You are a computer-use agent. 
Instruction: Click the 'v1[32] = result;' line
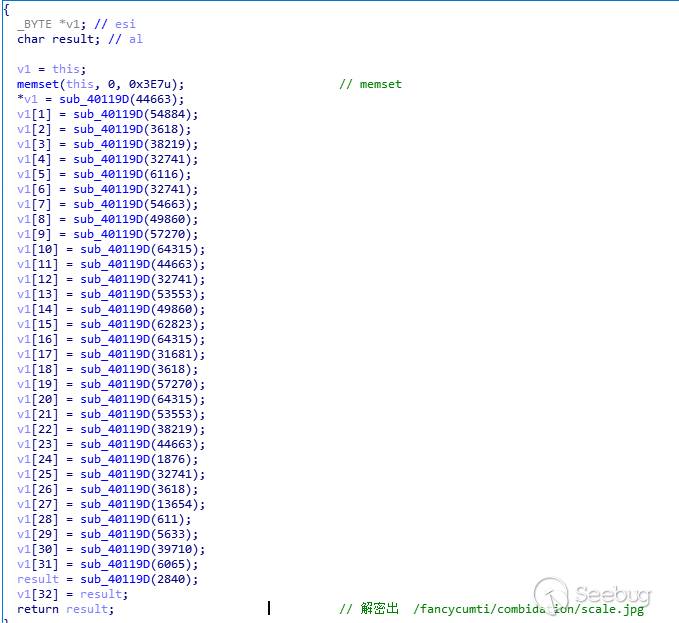[72, 594]
